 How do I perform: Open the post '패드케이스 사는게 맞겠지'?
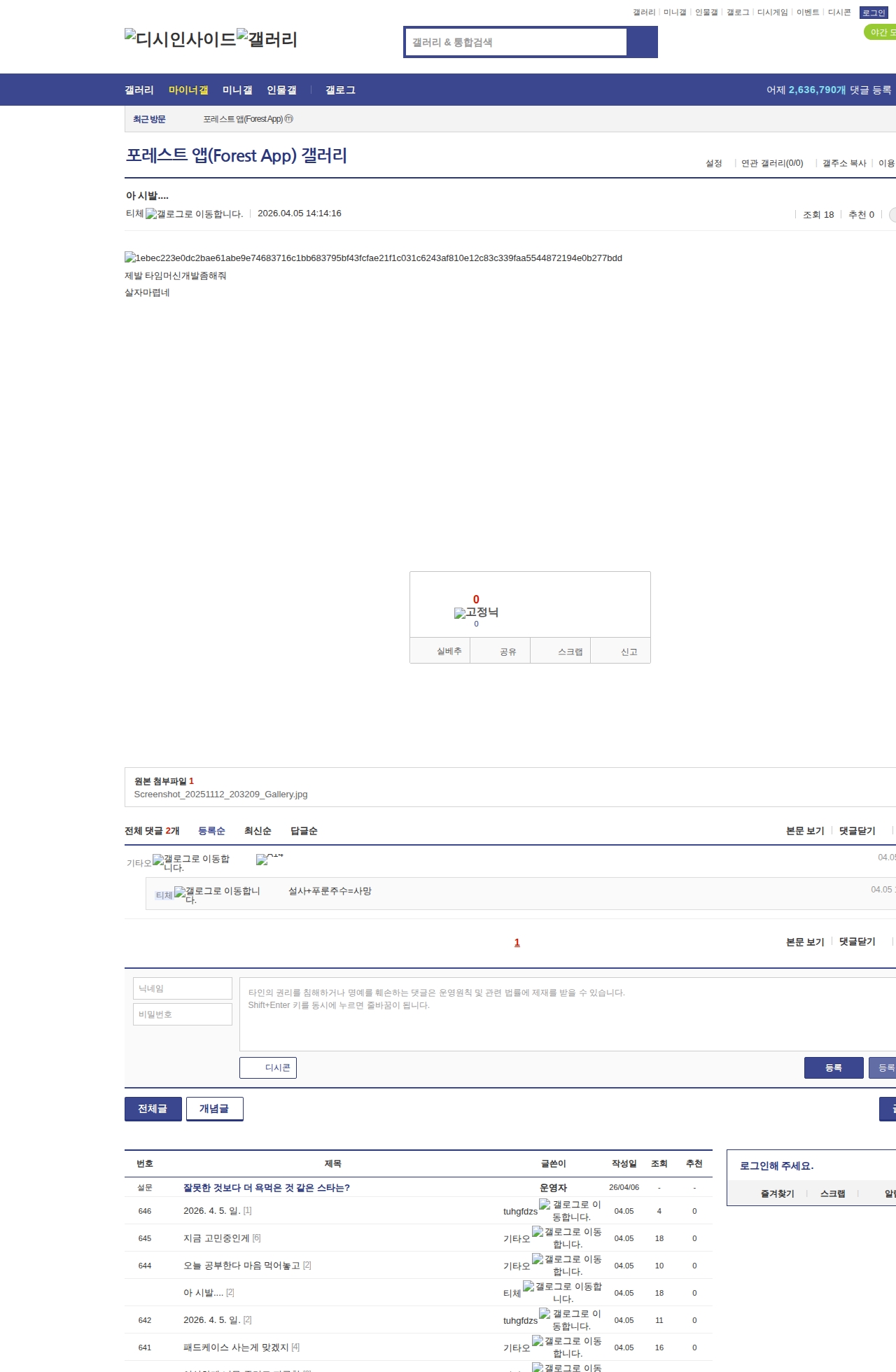(x=236, y=1347)
